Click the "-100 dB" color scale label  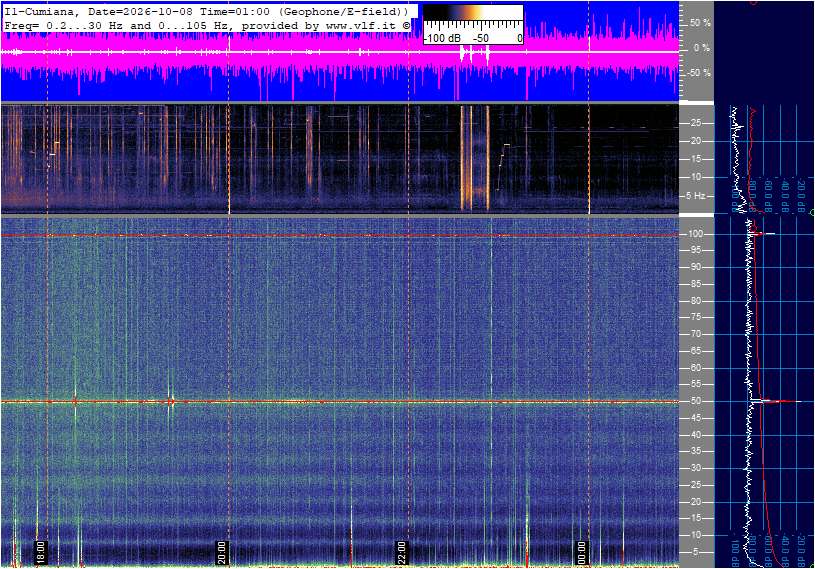click(442, 38)
